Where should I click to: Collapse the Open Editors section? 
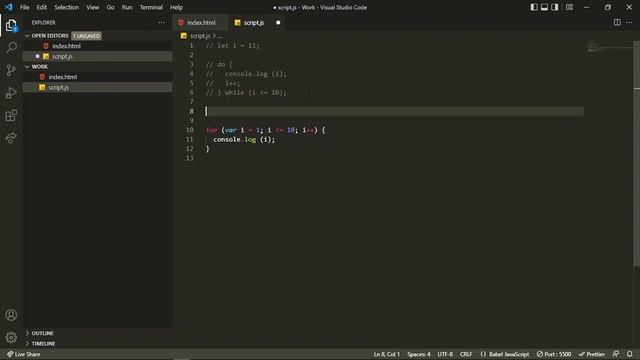pos(27,36)
